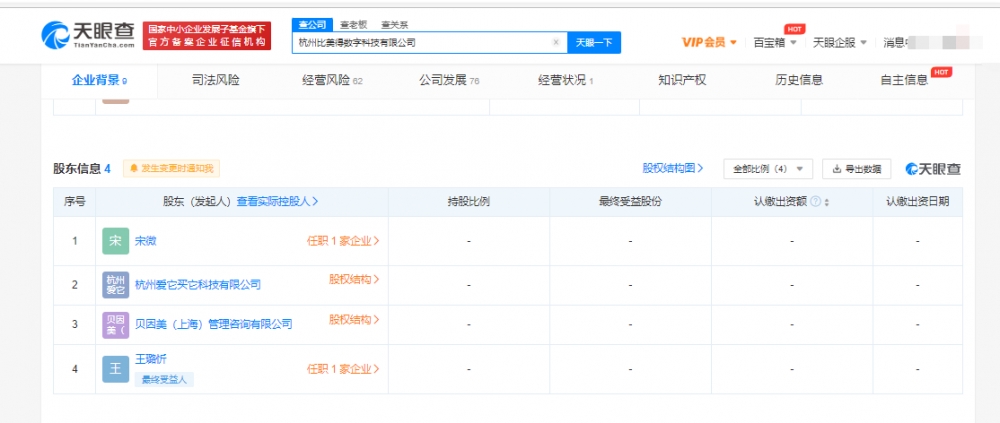Switch to the 司法风险 tab
The height and width of the screenshot is (423, 1000).
point(216,80)
